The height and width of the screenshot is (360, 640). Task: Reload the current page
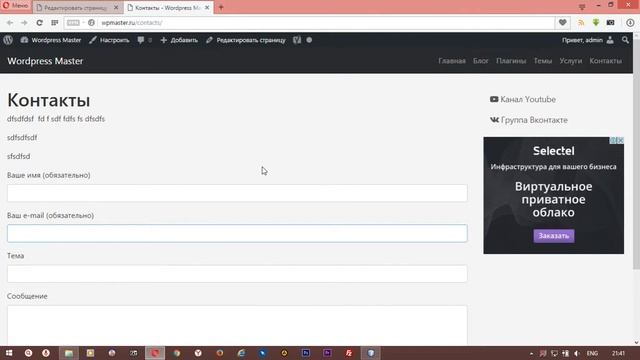tap(39, 23)
